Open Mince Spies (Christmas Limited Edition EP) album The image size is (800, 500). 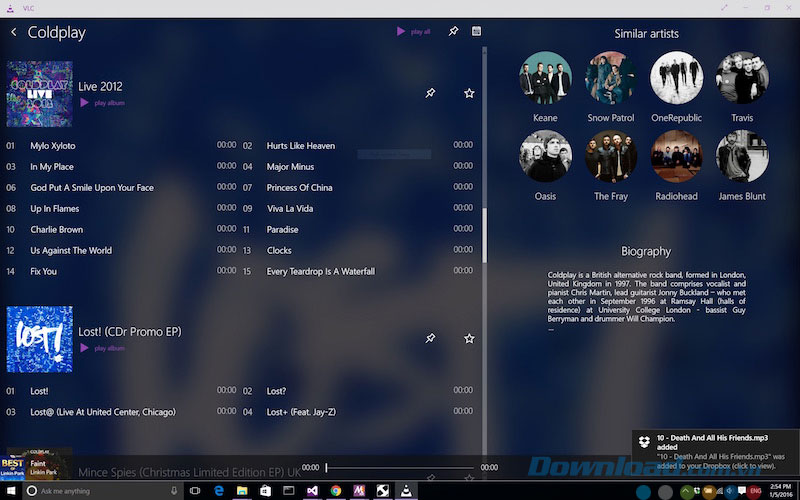tap(189, 472)
